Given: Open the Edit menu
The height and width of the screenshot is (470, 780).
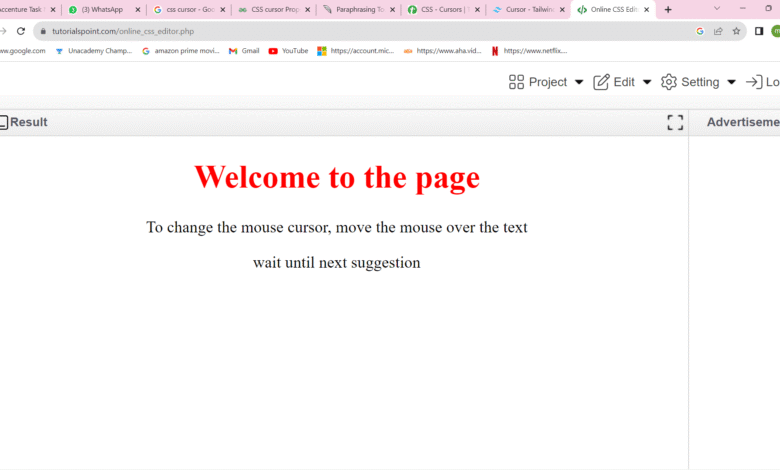Looking at the screenshot, I should point(622,82).
